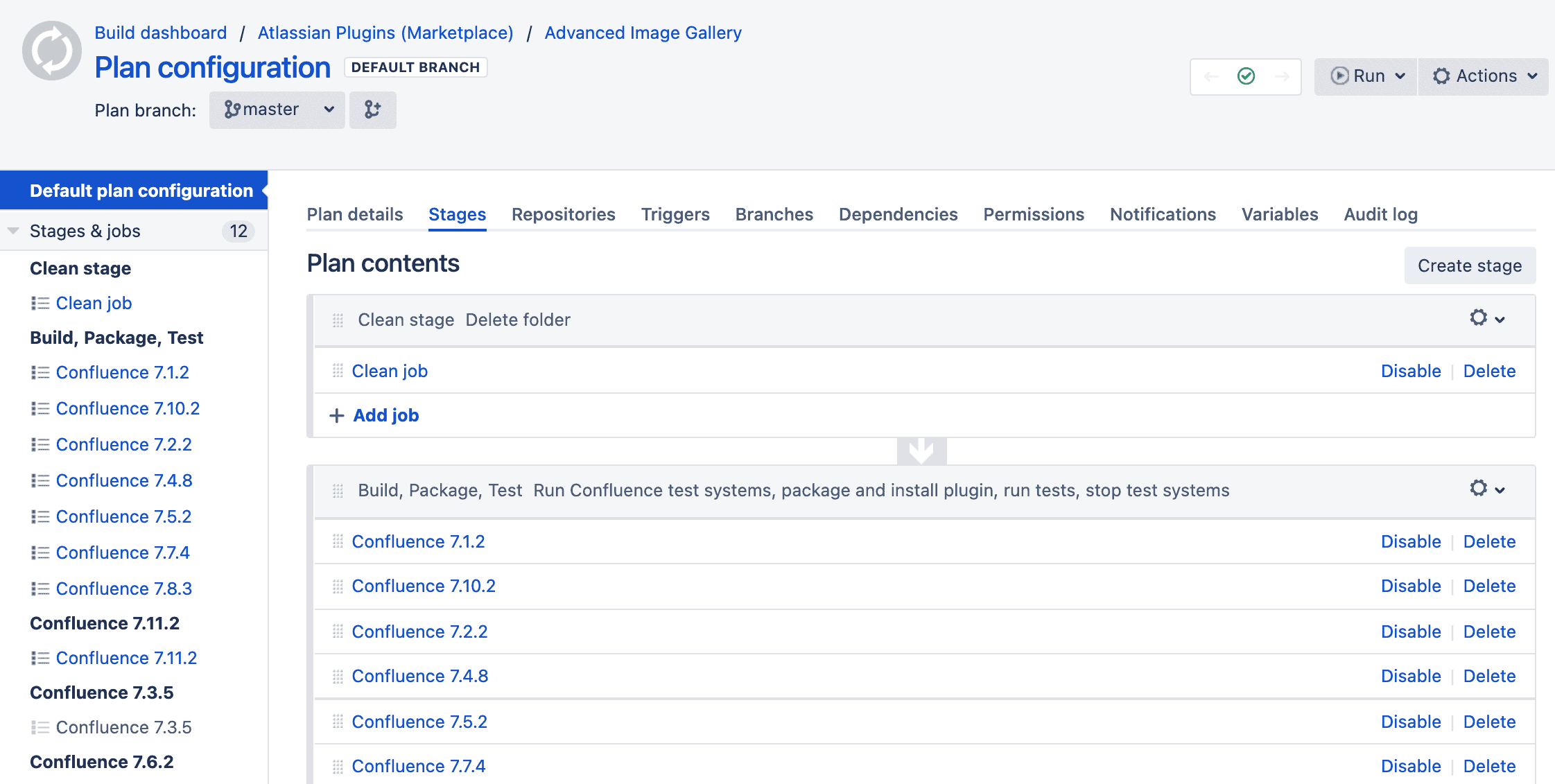Disable the Confluence 7.5.2 job
The image size is (1555, 784).
pyautogui.click(x=1410, y=722)
